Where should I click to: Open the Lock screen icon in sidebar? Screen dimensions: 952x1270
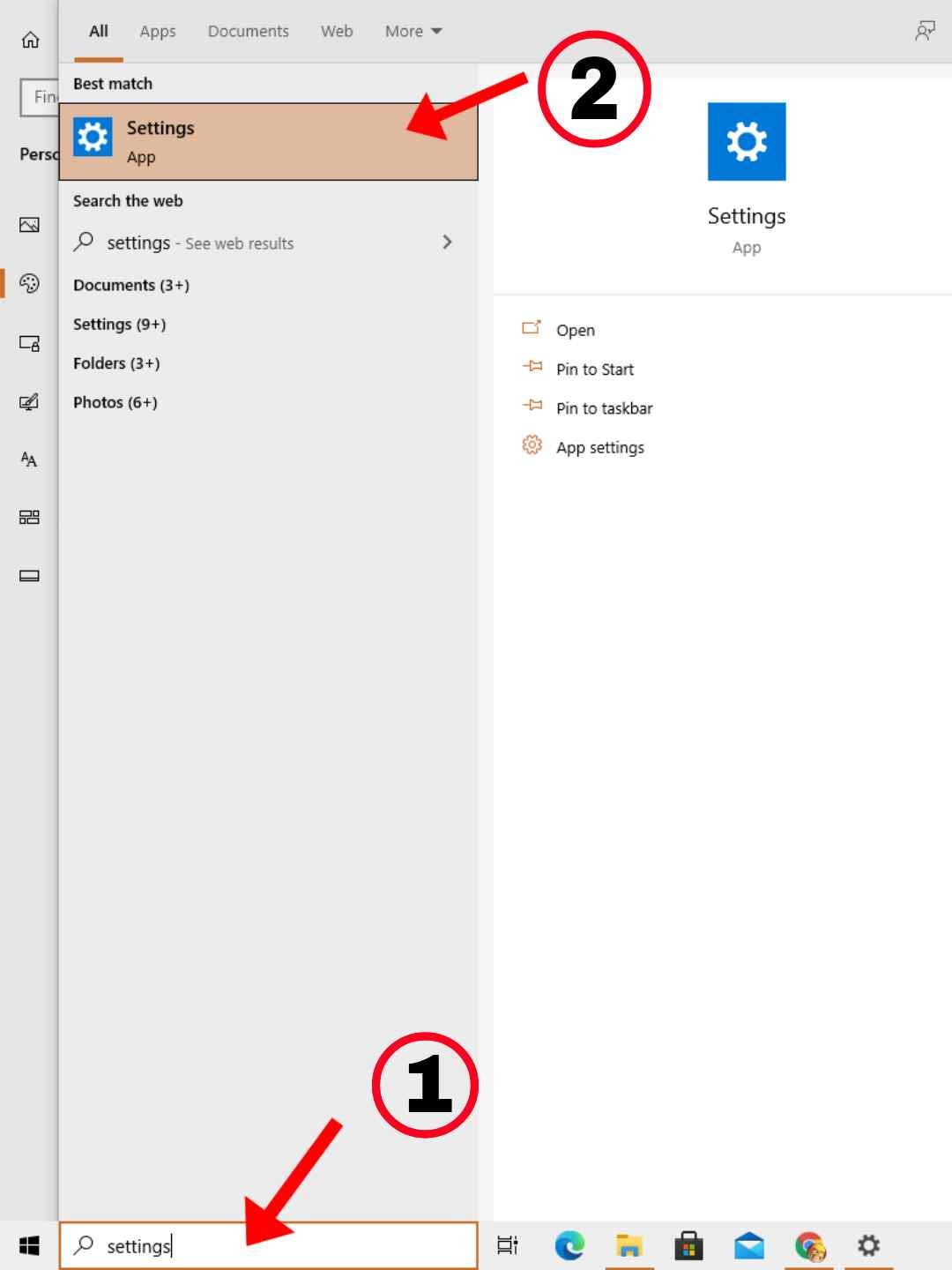point(29,343)
